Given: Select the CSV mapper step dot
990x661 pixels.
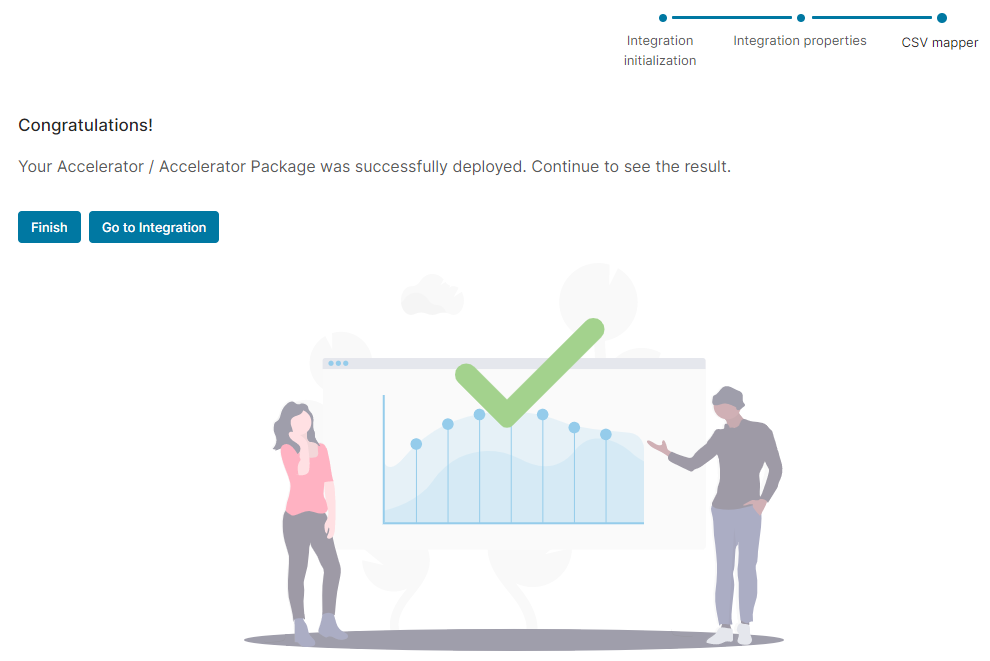Looking at the screenshot, I should (941, 18).
